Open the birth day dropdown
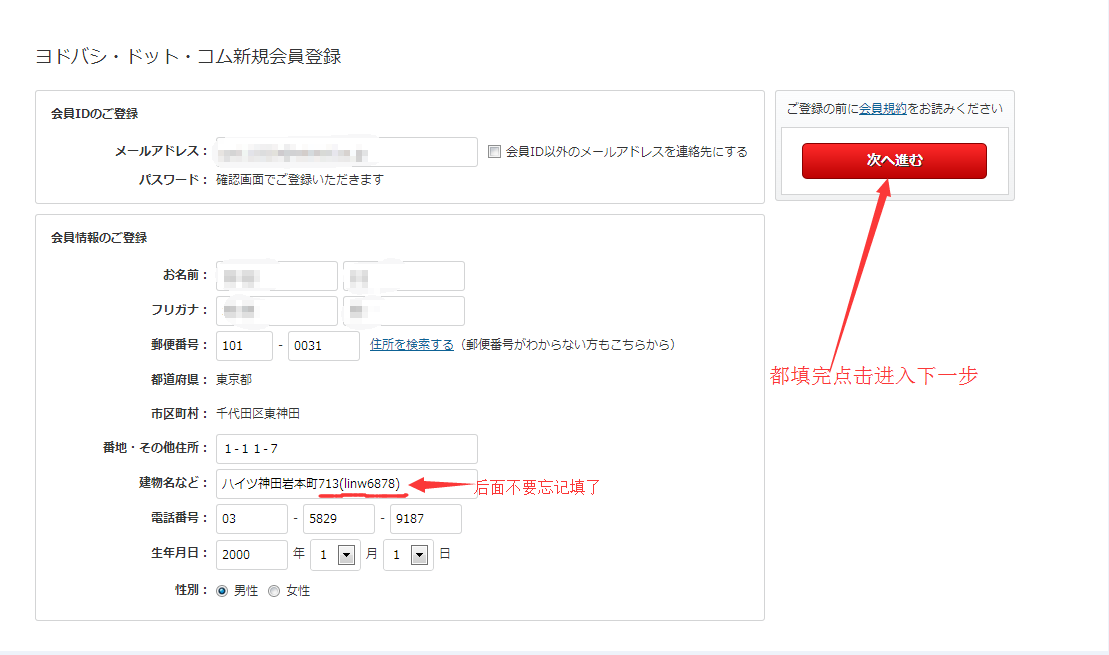 408,555
